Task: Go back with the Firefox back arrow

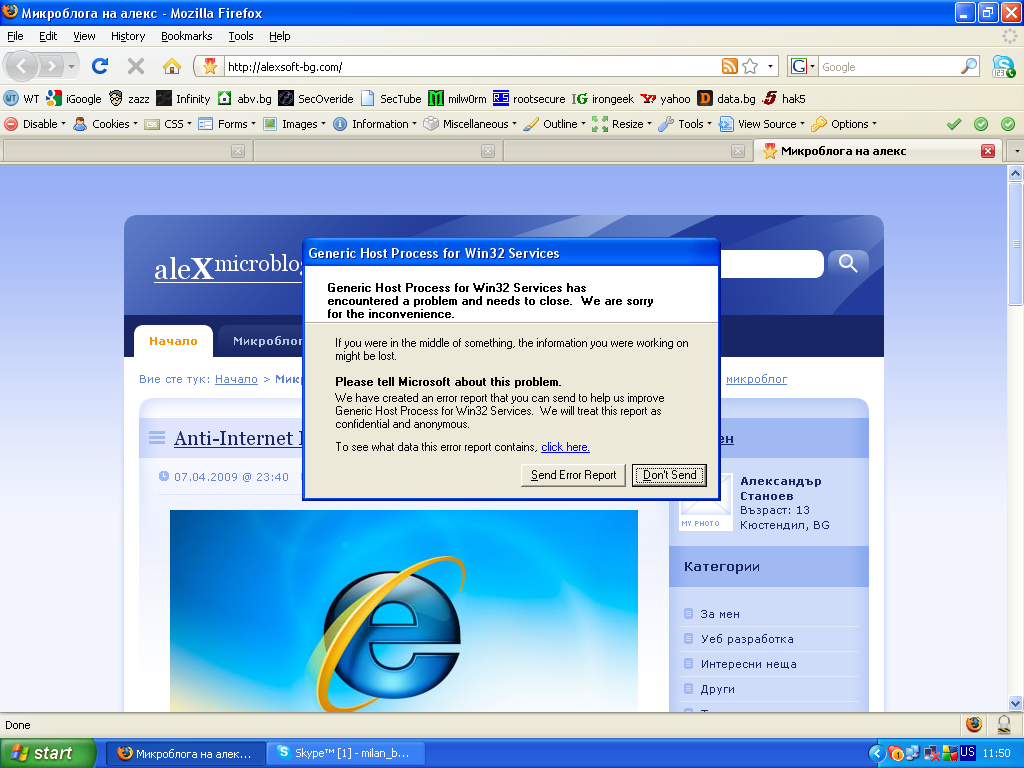Action: click(22, 66)
